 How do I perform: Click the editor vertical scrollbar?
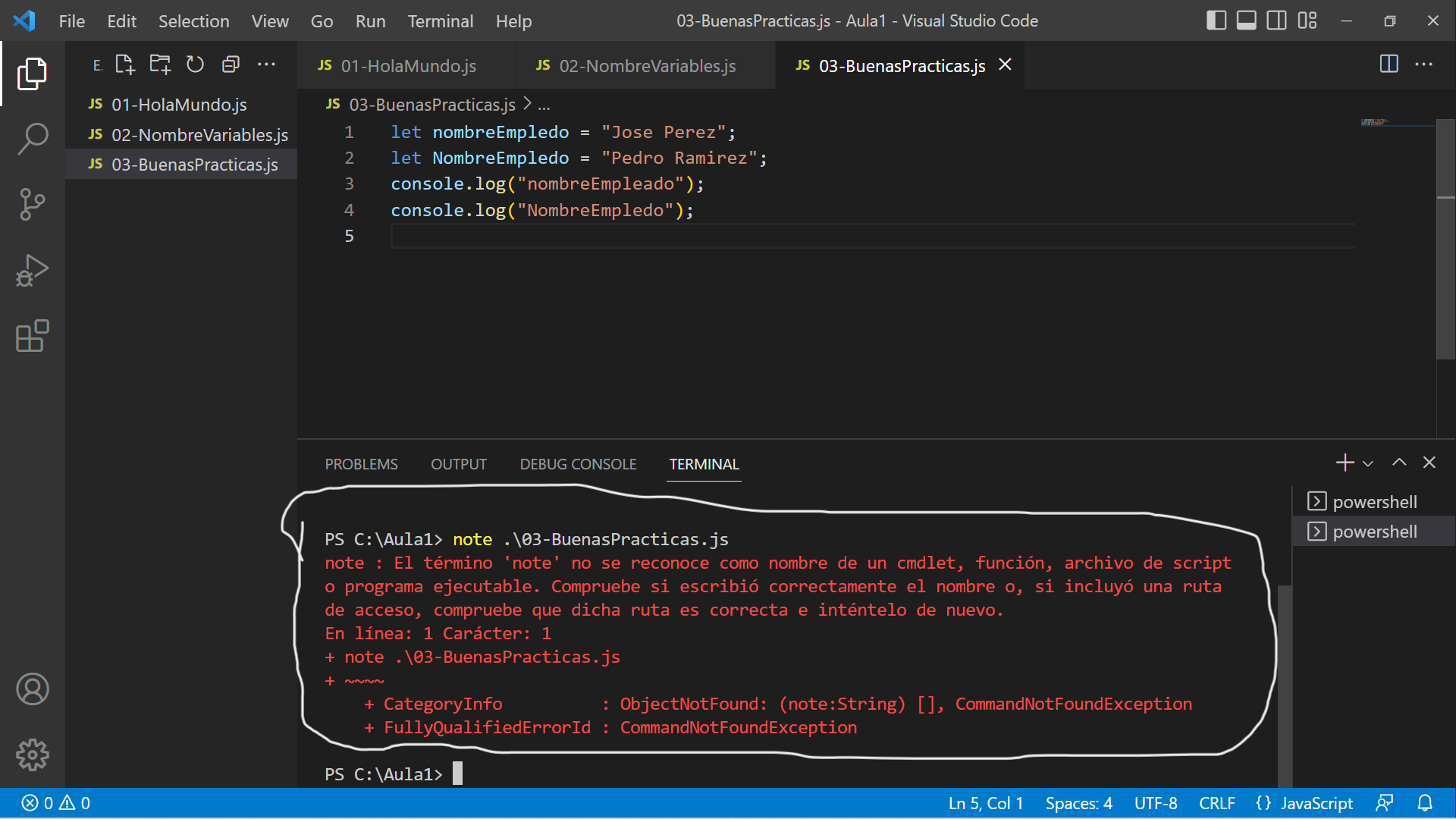[x=1445, y=239]
